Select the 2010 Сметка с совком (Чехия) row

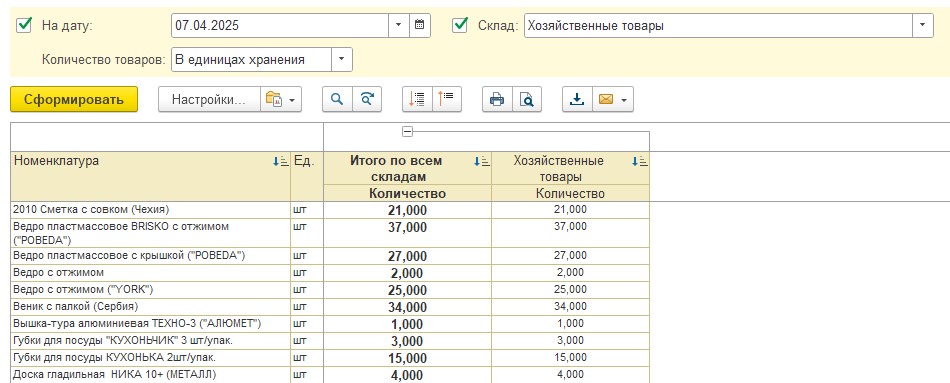tap(151, 210)
